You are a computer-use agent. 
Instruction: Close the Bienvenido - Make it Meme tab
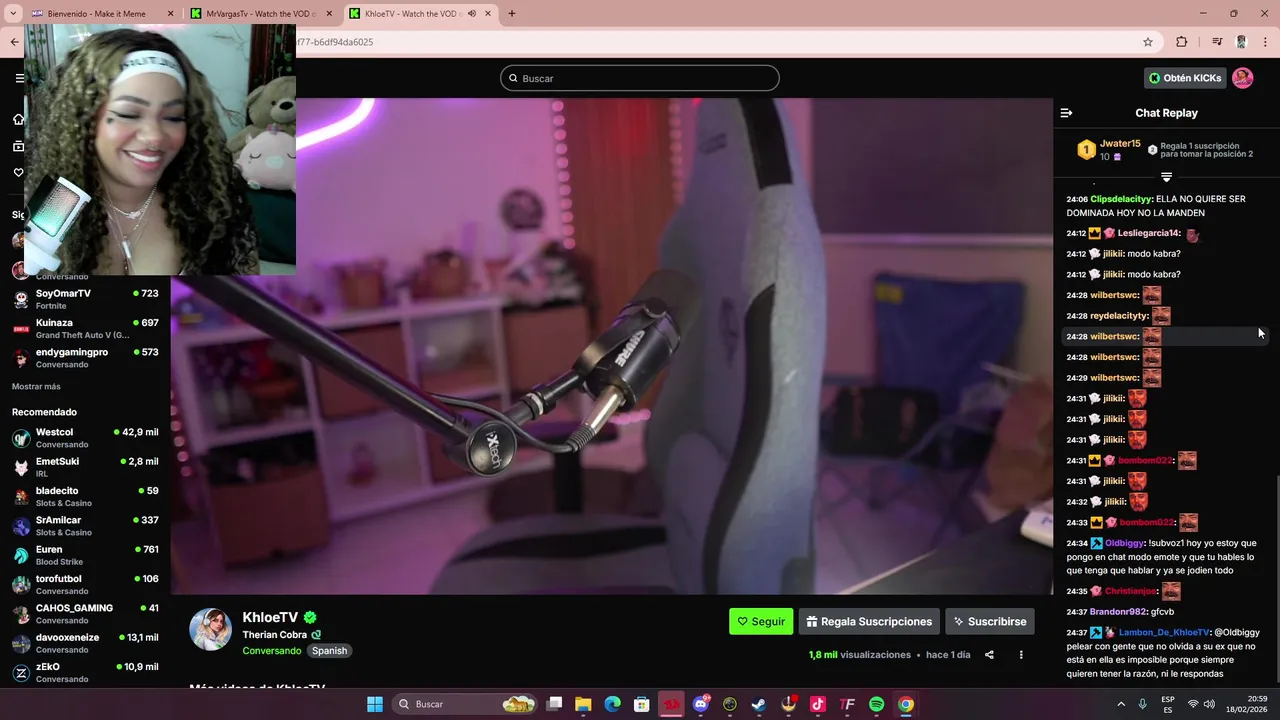pos(170,14)
